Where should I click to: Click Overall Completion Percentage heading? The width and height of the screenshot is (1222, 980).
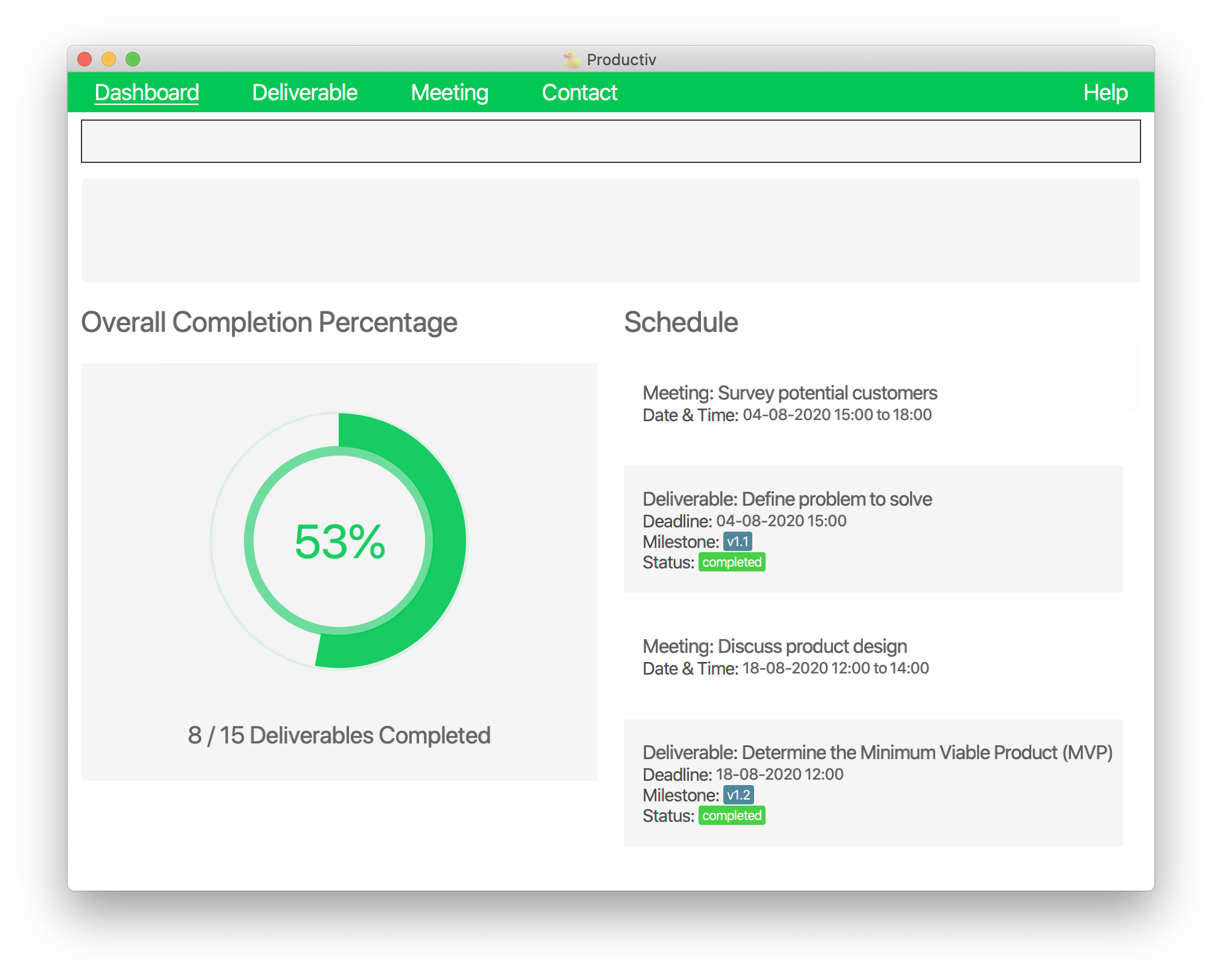(x=269, y=322)
